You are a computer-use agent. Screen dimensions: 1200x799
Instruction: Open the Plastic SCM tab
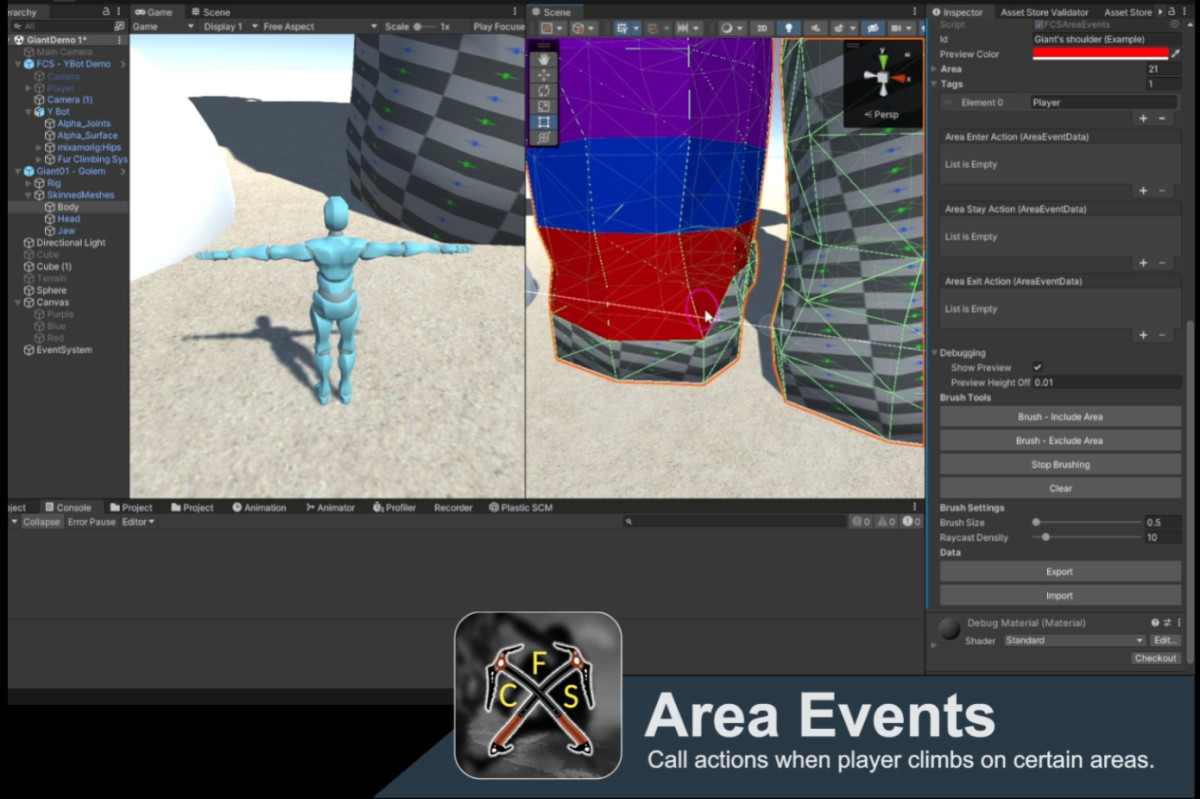(x=521, y=507)
